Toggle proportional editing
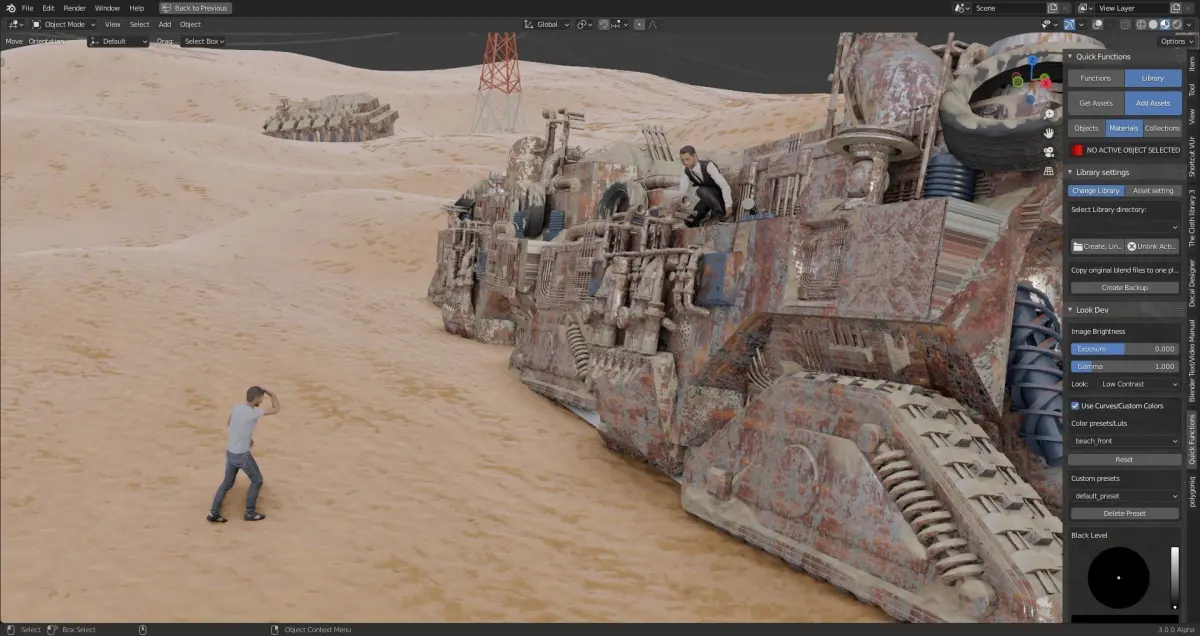The image size is (1200, 636). pos(640,24)
